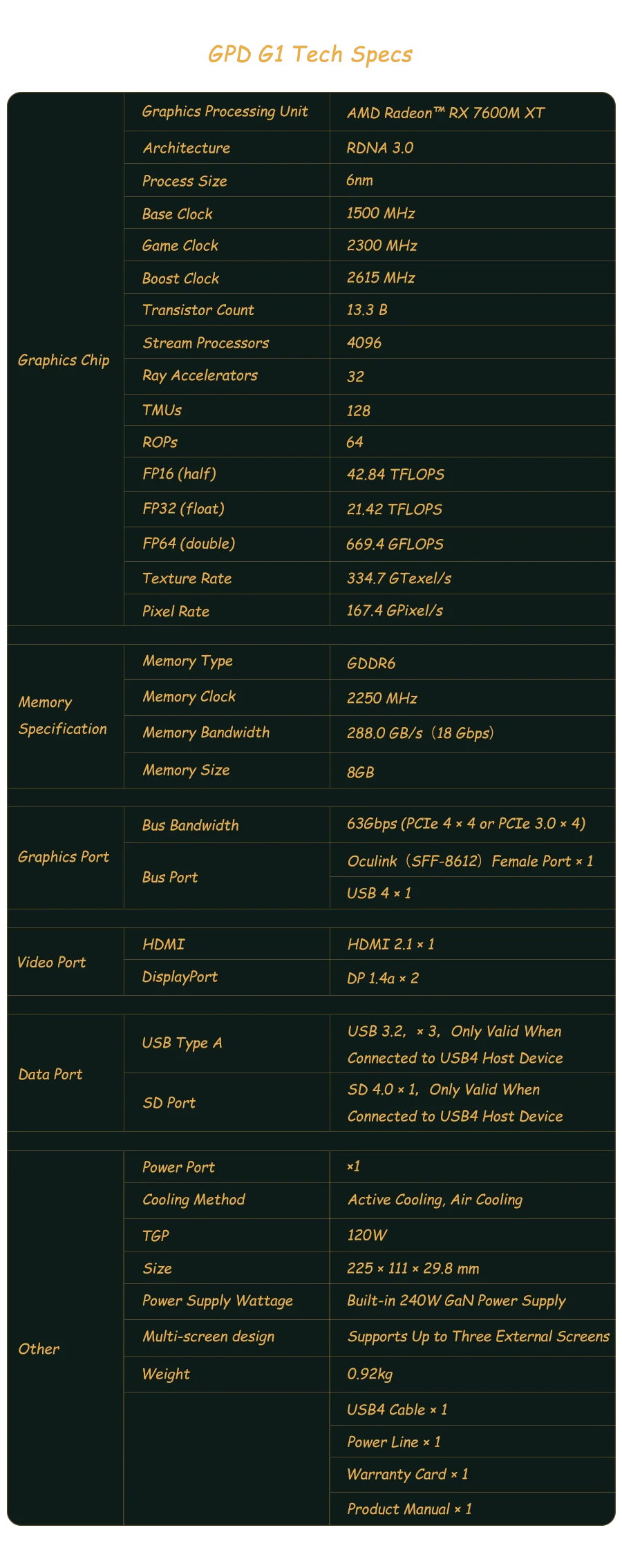This screenshot has height=1568, width=622.
Task: Select the Boost Clock label
Action: click(180, 278)
